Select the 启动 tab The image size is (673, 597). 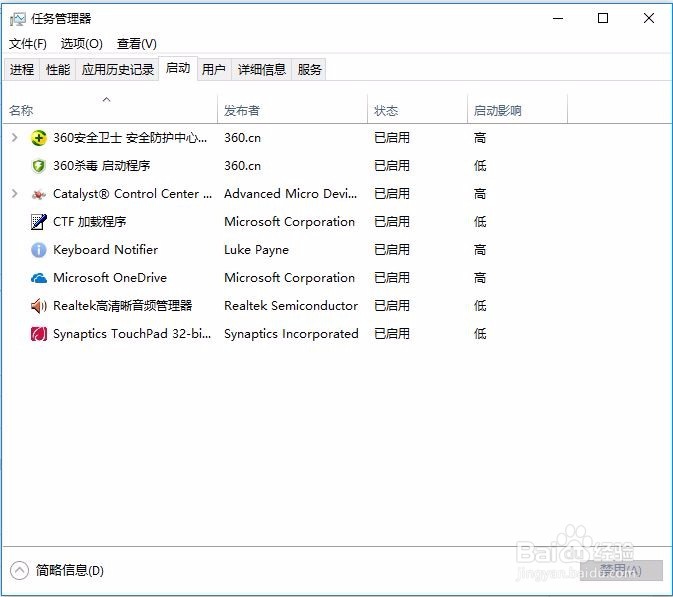(x=178, y=68)
